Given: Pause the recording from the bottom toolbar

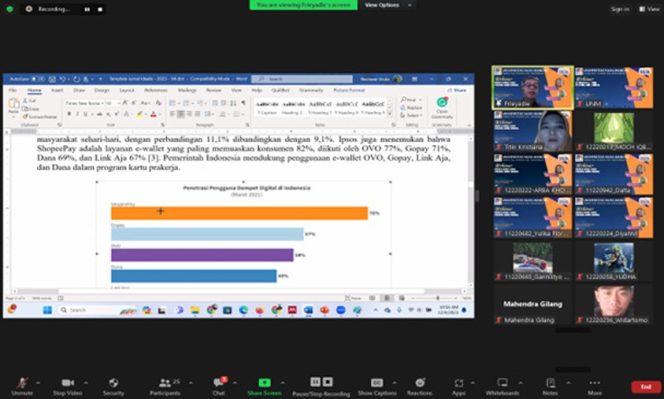Looking at the screenshot, I should [315, 382].
